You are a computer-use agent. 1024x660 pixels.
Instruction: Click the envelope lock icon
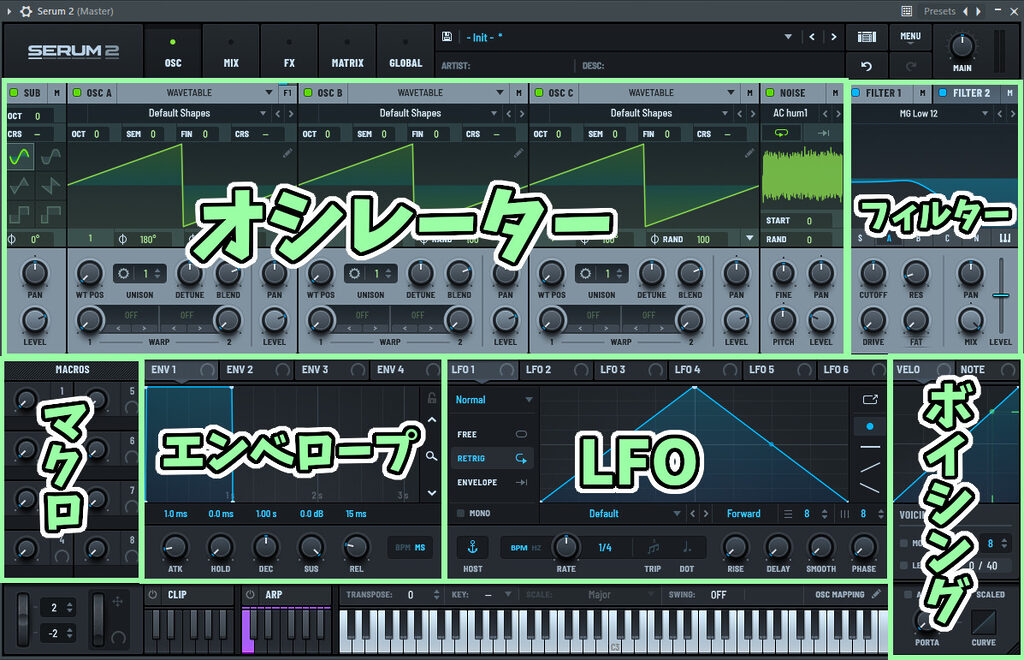[x=432, y=398]
